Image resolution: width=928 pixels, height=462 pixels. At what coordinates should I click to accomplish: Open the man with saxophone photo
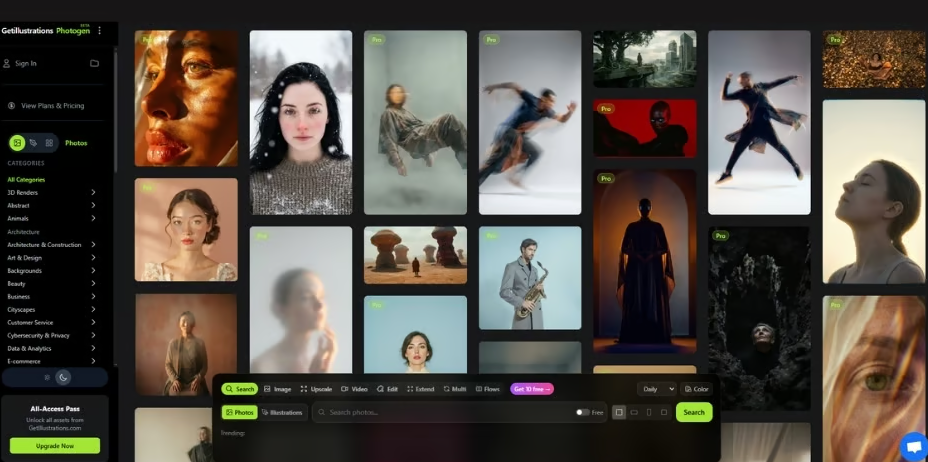(530, 278)
